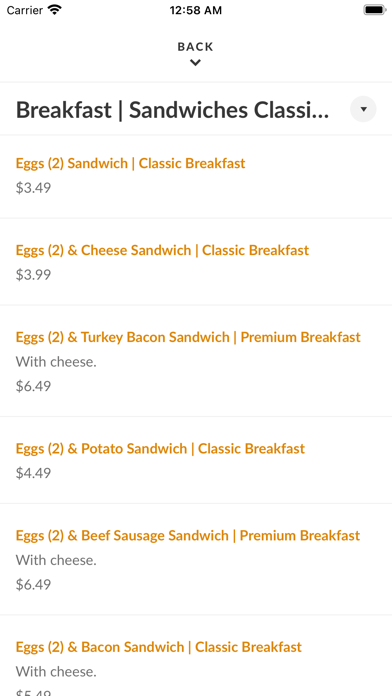The image size is (392, 696).
Task: Tap $6.49 price under Beef Sausage Sandwich
Action: point(33,585)
